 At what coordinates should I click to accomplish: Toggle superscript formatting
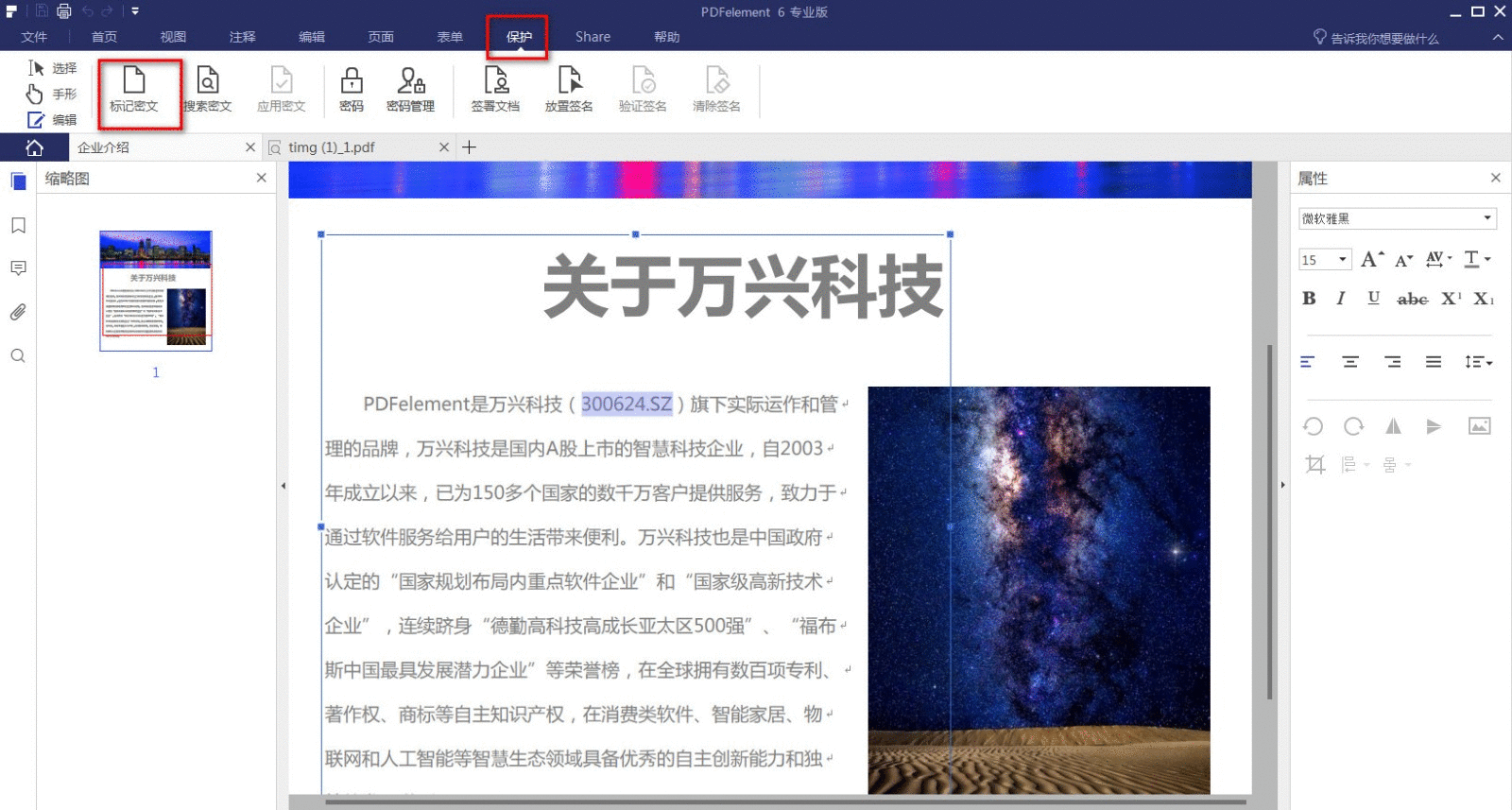[1452, 299]
